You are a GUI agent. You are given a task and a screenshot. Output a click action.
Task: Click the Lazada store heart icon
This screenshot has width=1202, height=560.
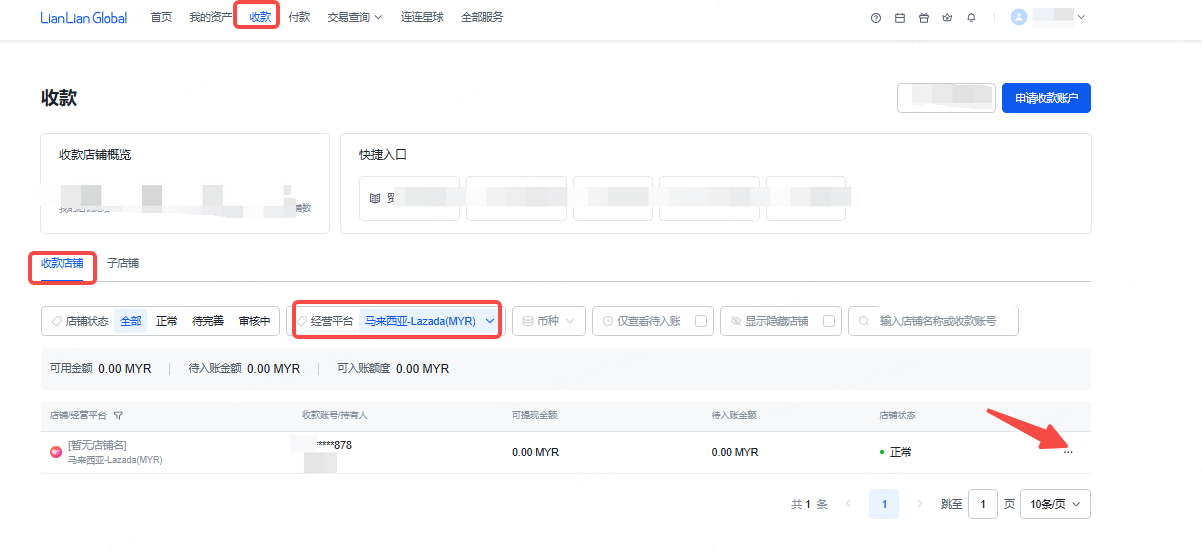[x=56, y=452]
